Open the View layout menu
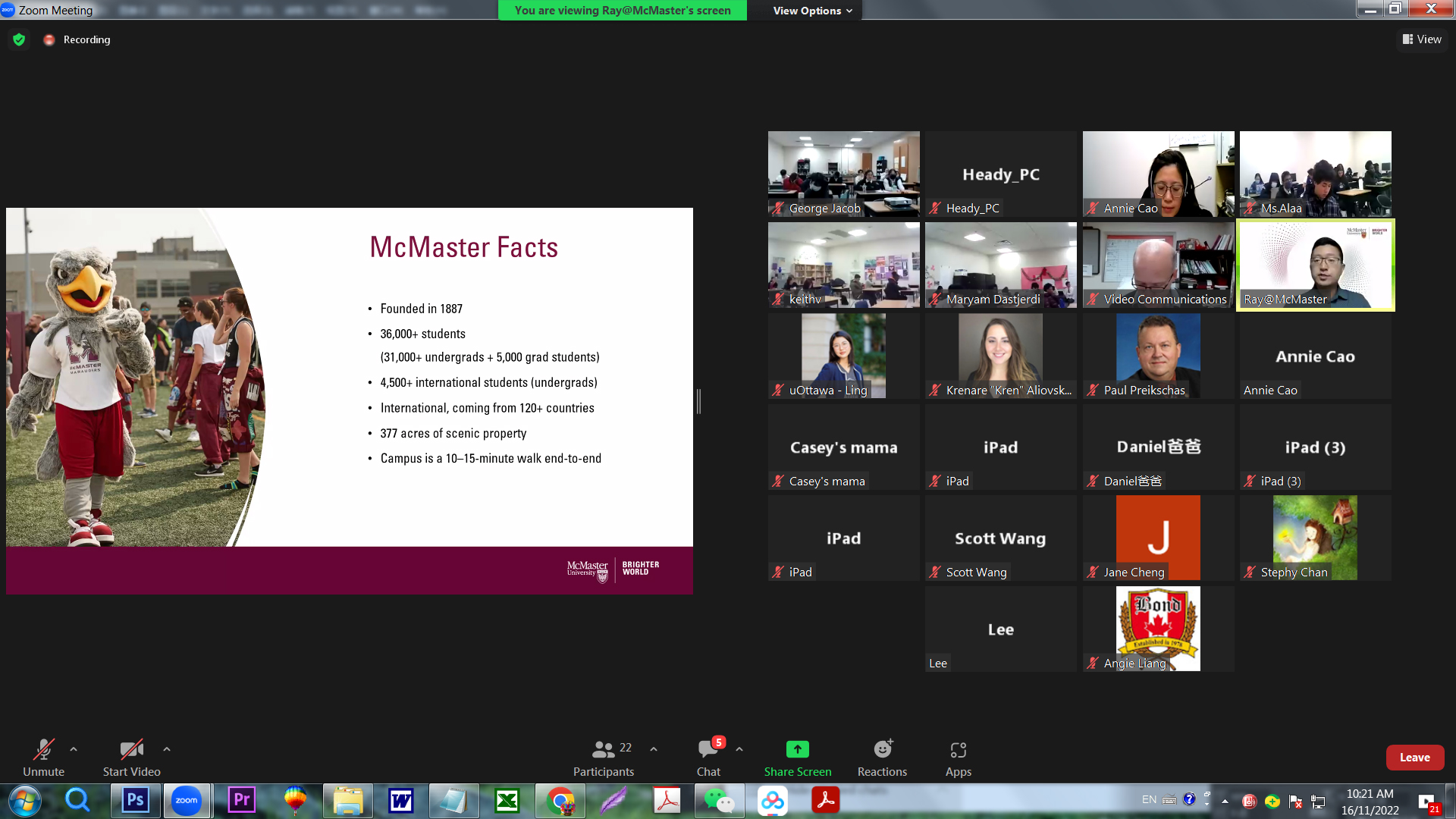This screenshot has height=819, width=1456. point(1422,39)
